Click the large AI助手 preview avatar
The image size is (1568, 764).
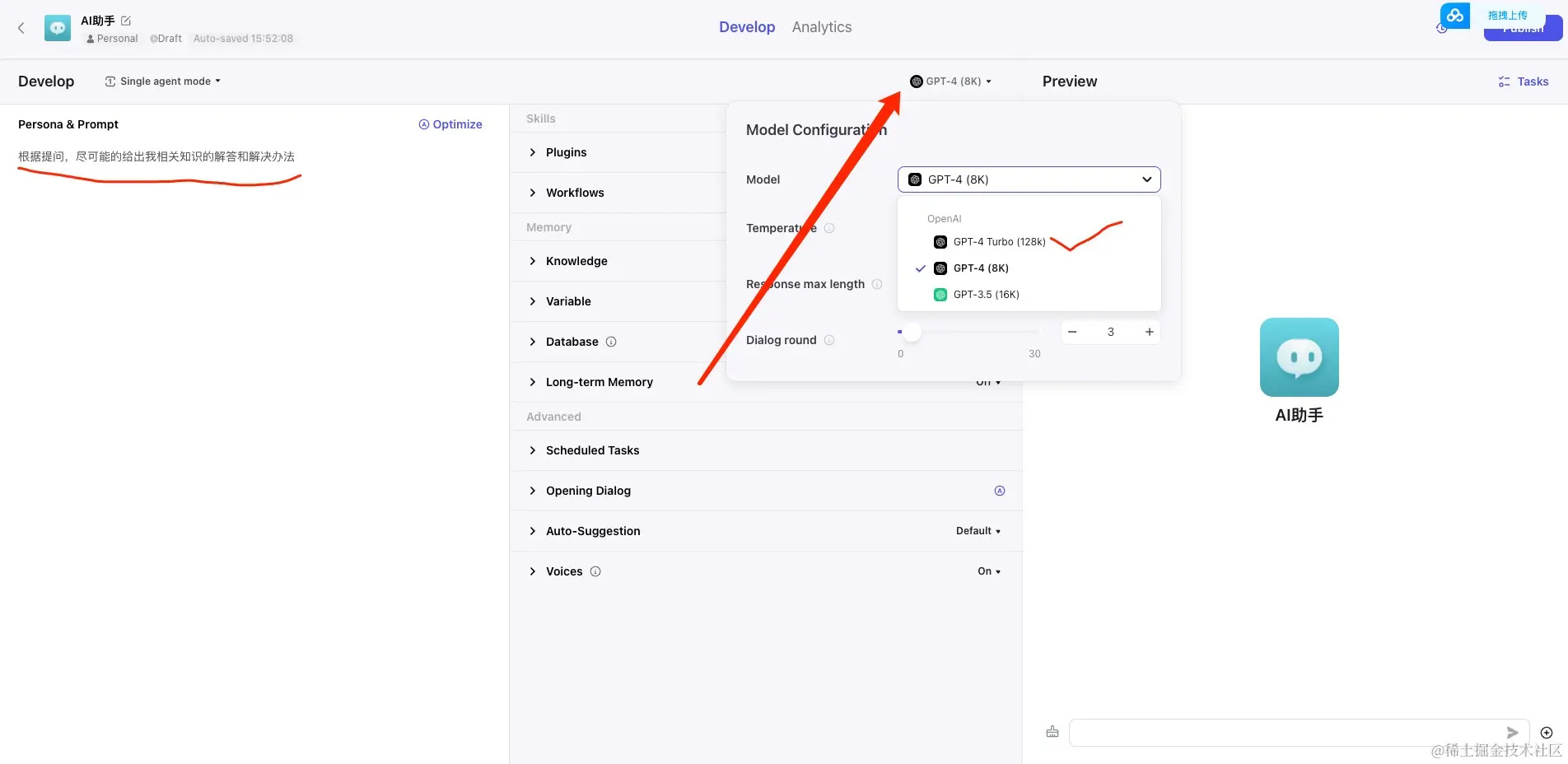[1300, 357]
